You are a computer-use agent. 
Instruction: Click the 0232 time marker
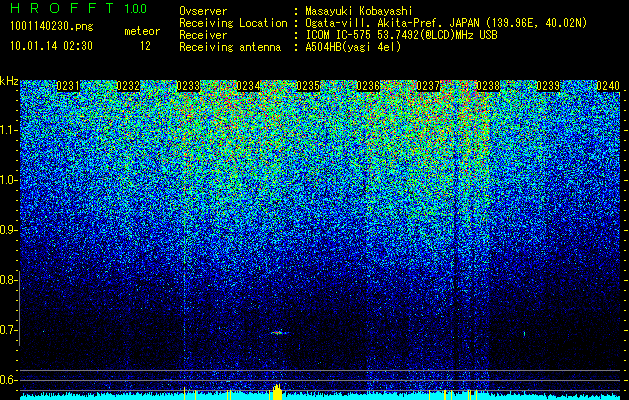coord(128,86)
